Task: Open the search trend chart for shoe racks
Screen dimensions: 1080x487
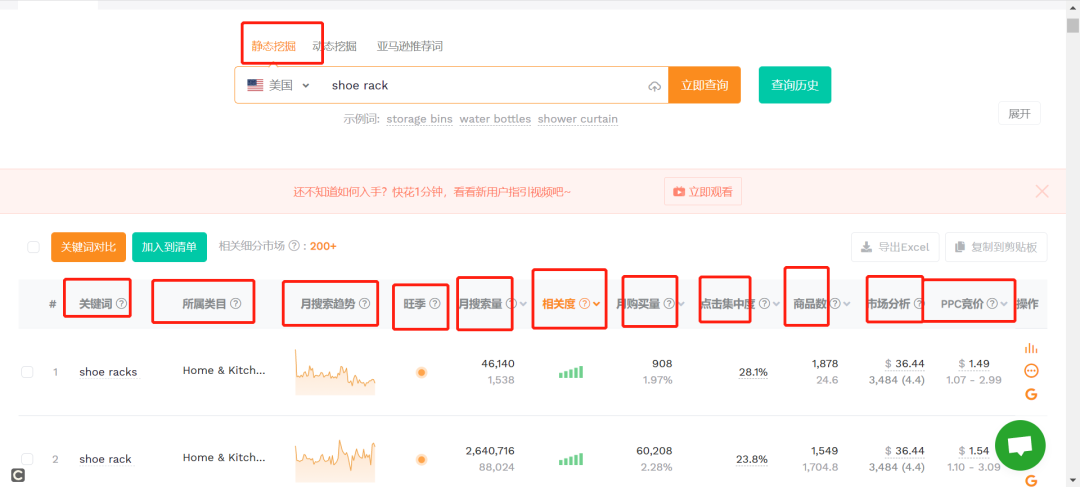Action: pos(335,372)
